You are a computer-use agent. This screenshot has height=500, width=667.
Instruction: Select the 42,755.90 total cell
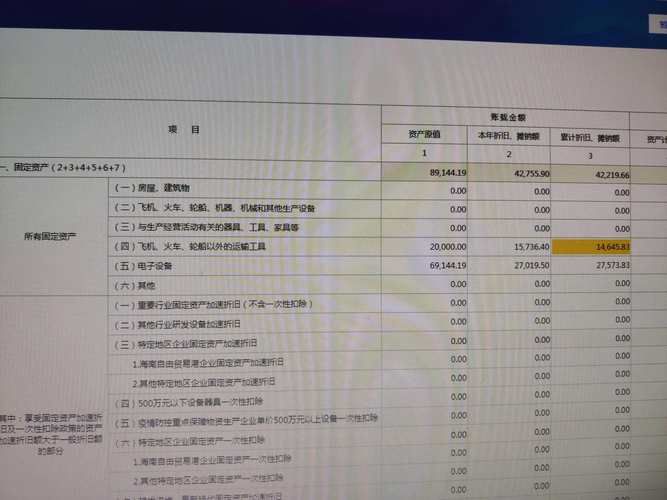(509, 173)
